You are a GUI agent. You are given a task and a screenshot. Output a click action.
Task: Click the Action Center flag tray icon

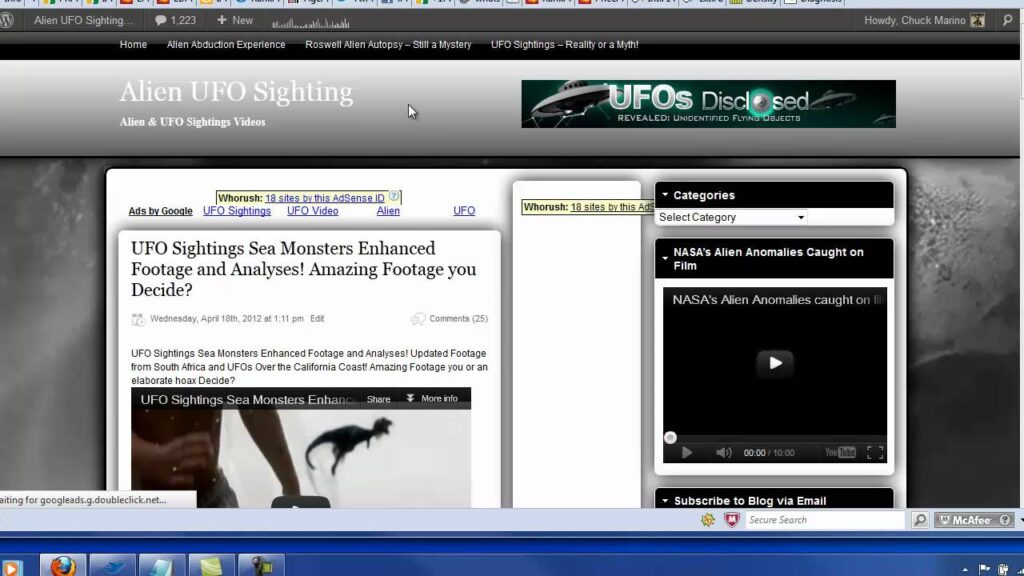coord(985,569)
